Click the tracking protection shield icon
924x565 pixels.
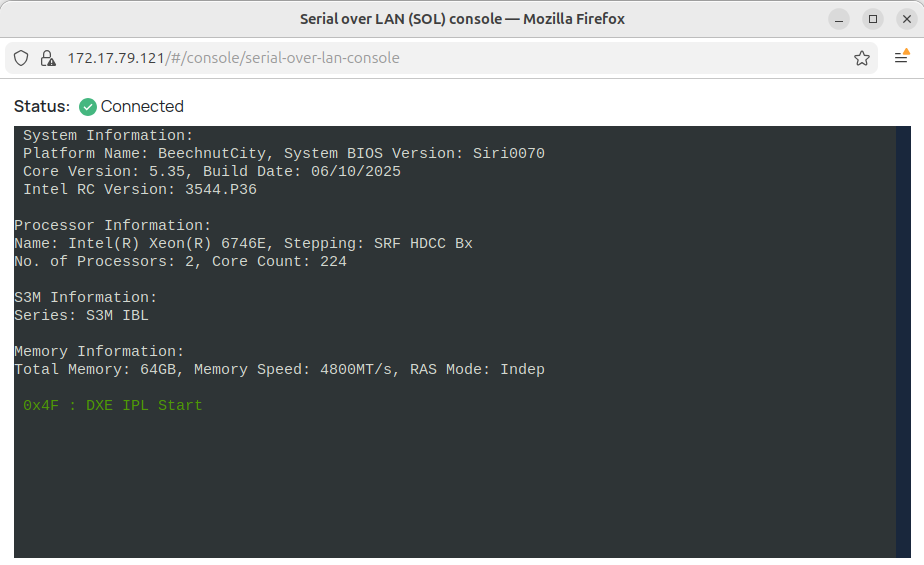[21, 58]
